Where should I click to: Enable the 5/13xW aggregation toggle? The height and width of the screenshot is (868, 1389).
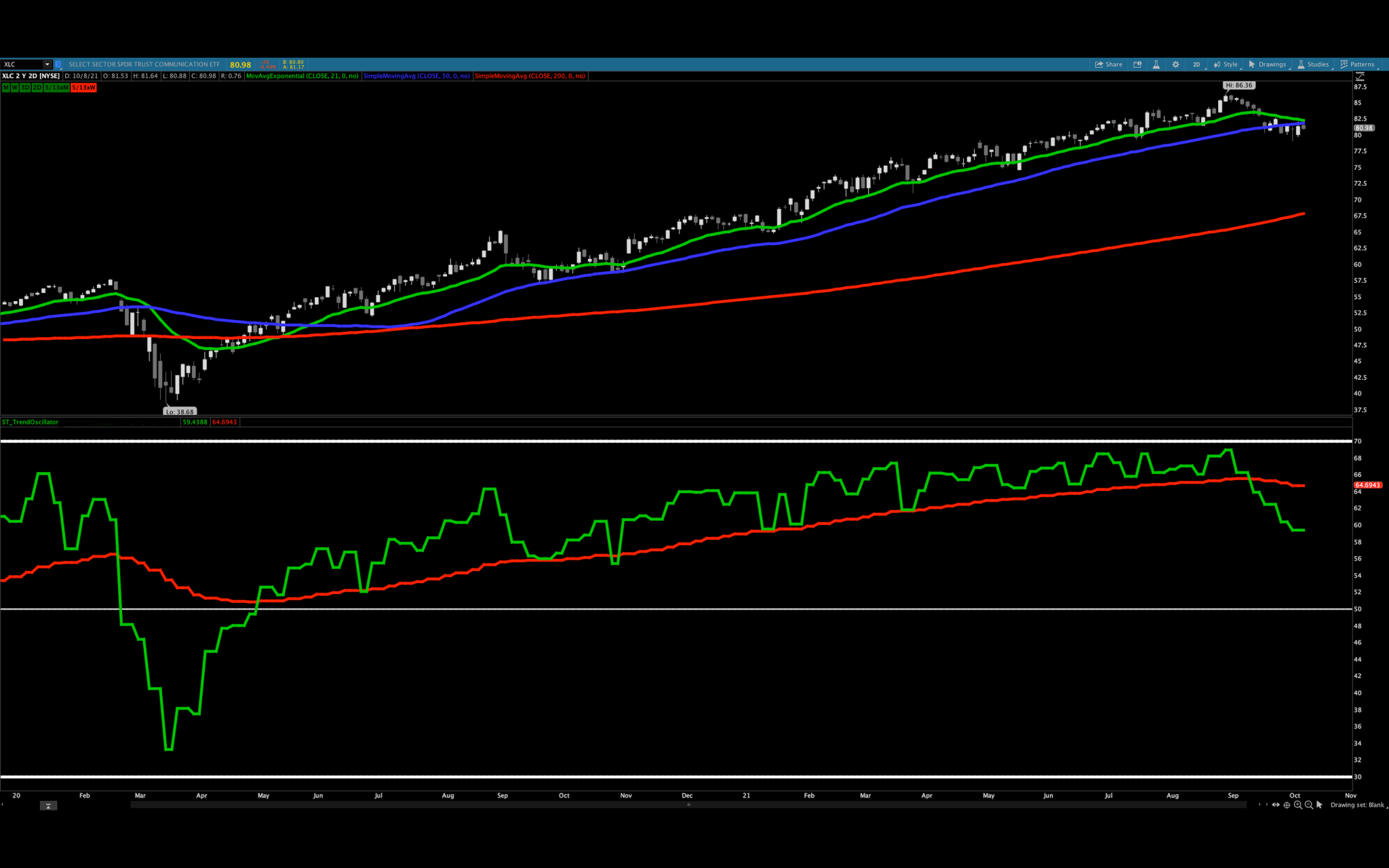coord(83,87)
